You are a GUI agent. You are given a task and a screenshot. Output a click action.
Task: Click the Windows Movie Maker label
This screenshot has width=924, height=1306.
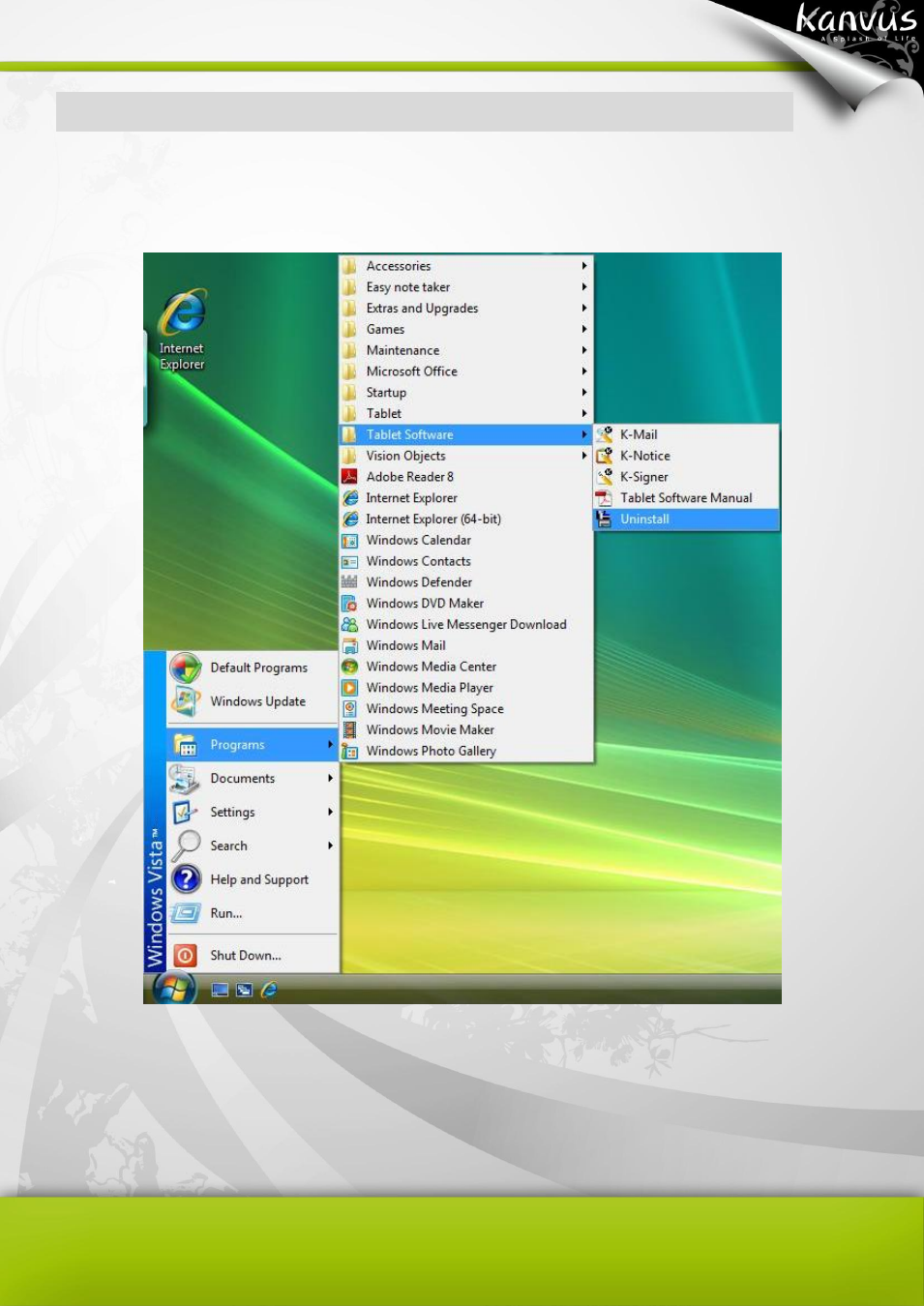pyautogui.click(x=431, y=730)
